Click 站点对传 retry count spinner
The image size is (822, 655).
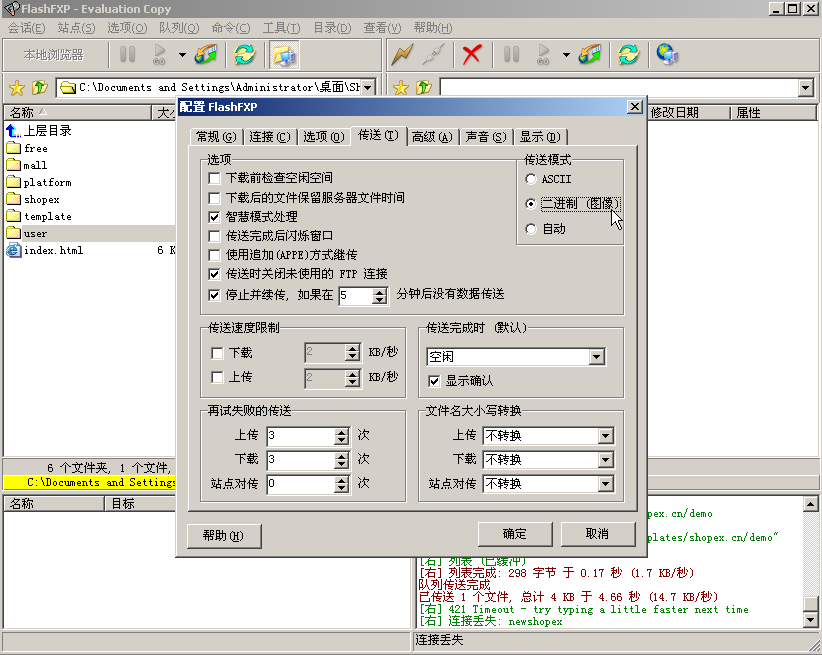coord(342,484)
